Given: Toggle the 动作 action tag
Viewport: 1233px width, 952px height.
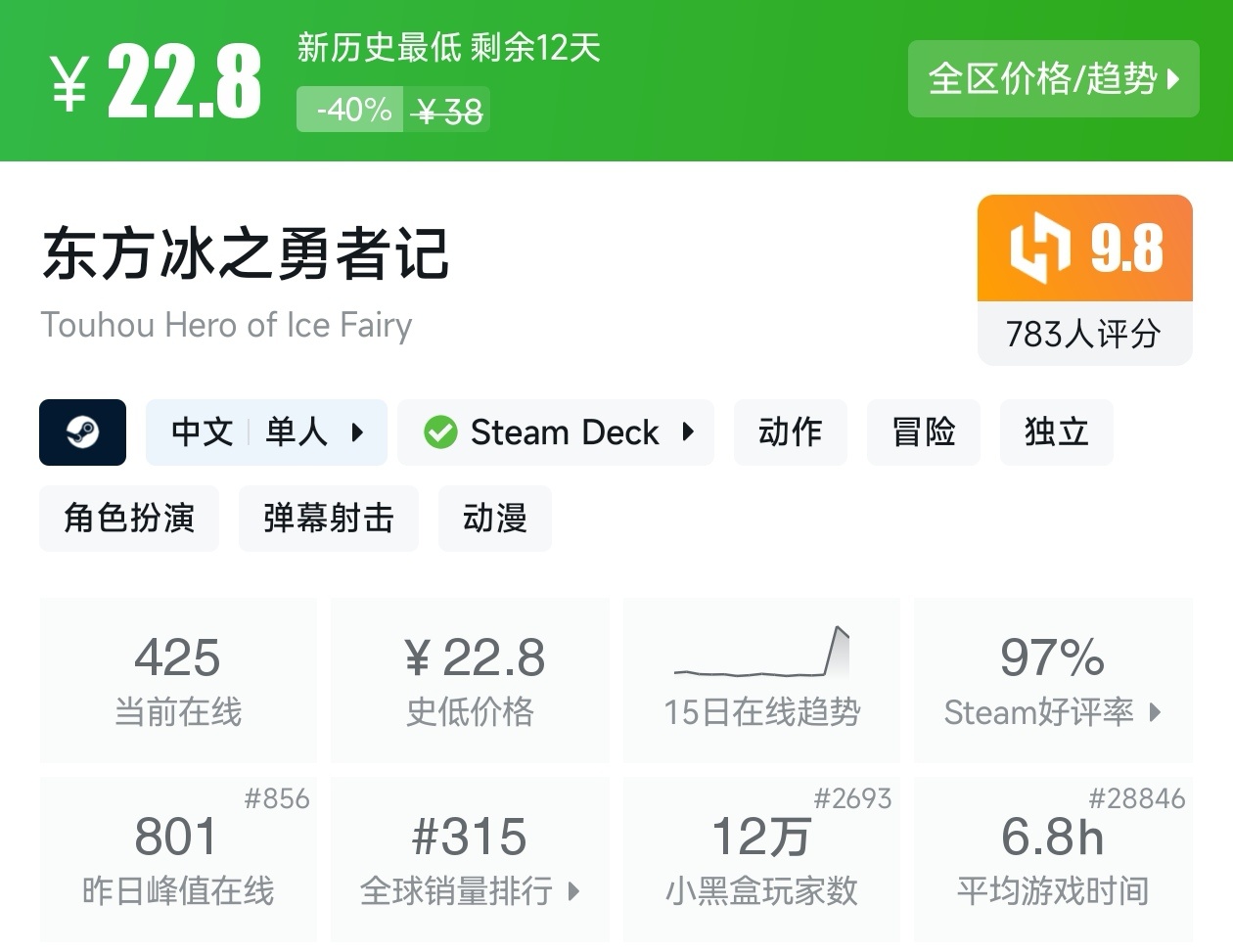Looking at the screenshot, I should coord(790,431).
